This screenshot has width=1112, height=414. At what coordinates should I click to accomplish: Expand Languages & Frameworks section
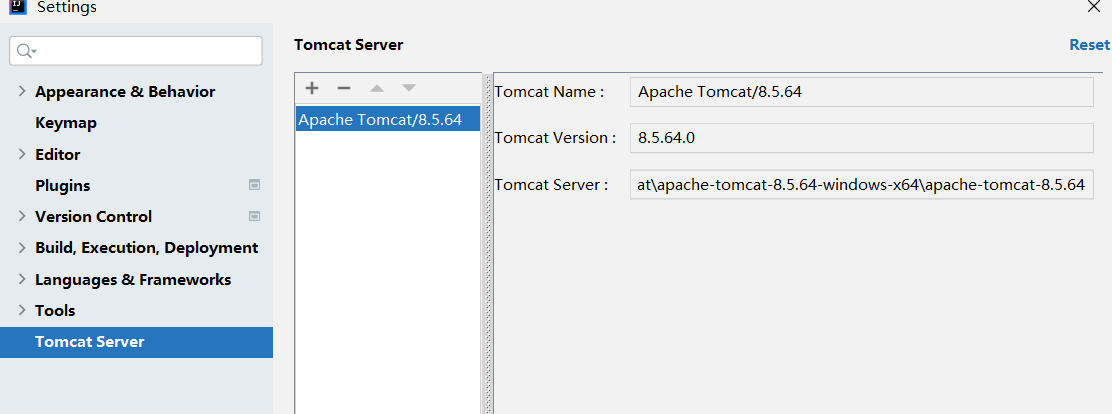[x=21, y=279]
